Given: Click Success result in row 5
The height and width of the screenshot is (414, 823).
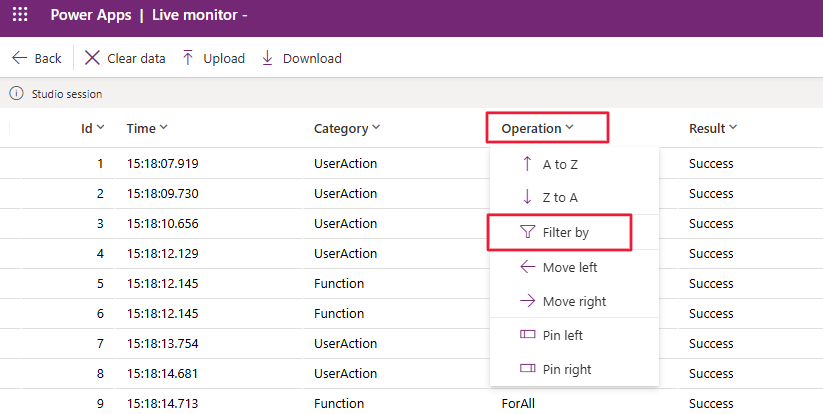Looking at the screenshot, I should click(711, 283).
